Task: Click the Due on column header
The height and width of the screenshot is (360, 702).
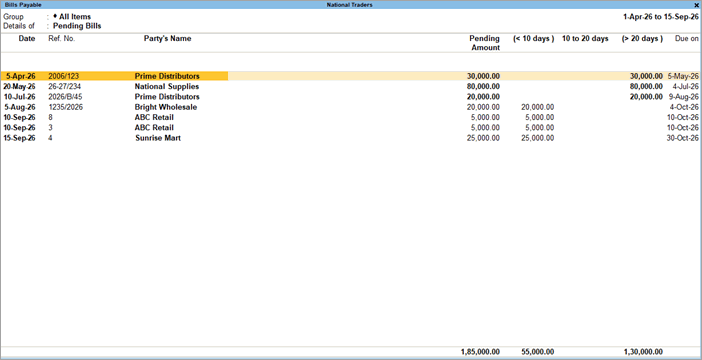Action: click(687, 39)
